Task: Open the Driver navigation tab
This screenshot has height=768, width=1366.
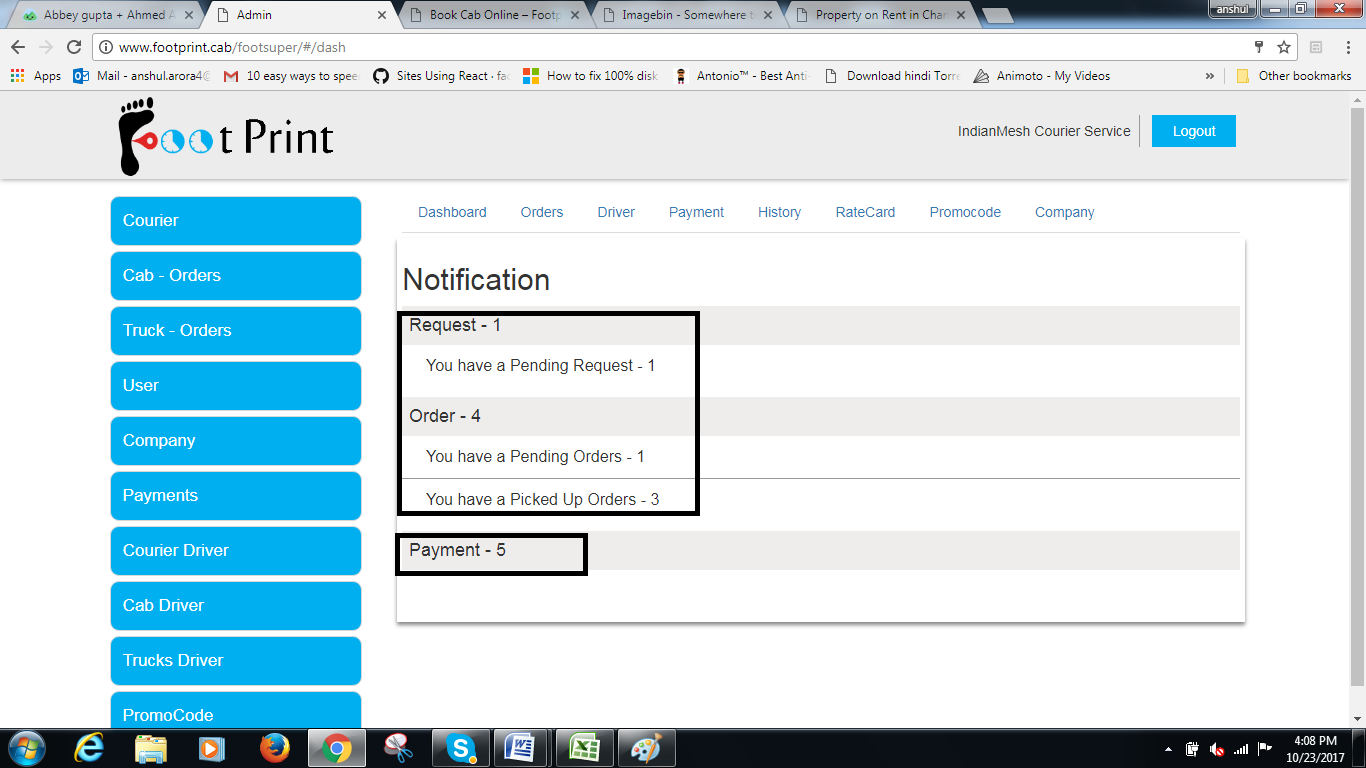Action: tap(616, 212)
